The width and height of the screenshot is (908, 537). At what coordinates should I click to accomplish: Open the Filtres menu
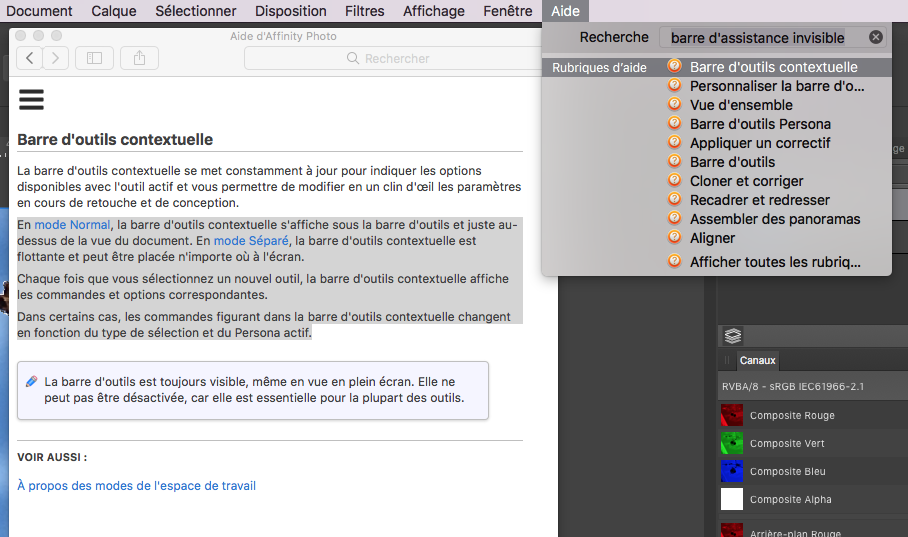tap(364, 11)
